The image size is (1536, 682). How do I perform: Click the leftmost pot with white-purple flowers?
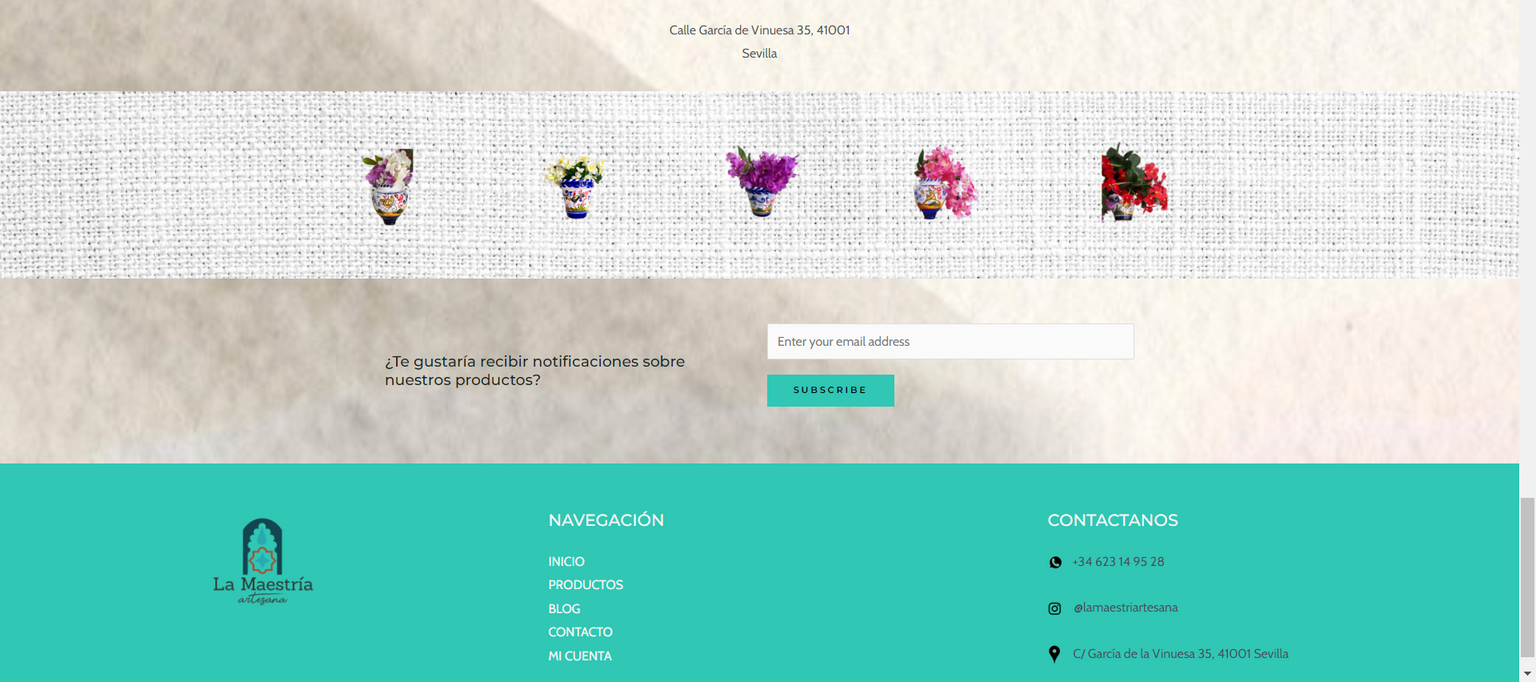click(x=389, y=186)
